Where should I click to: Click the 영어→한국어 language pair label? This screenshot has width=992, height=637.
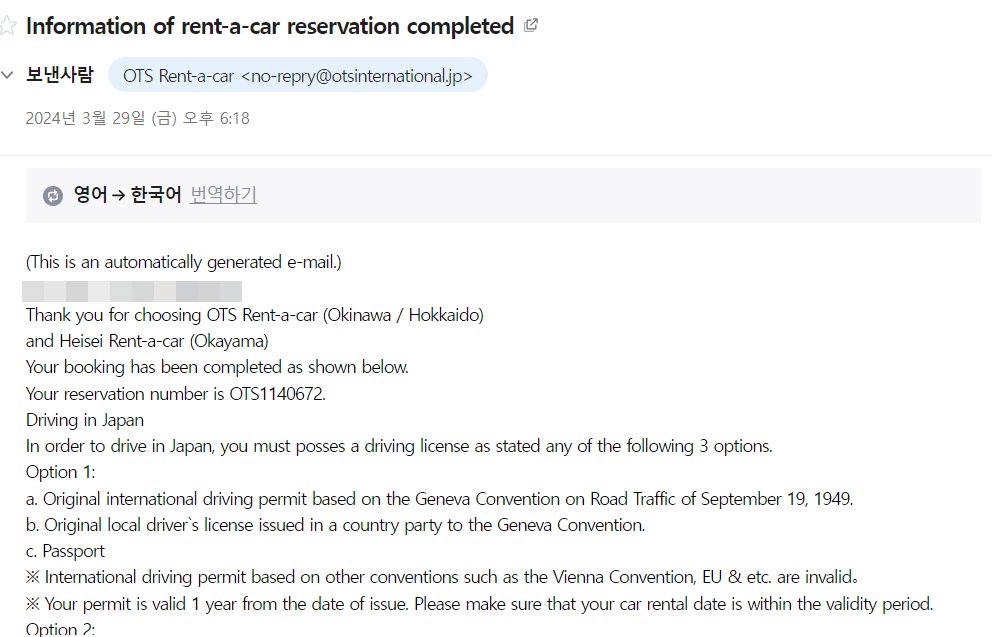point(127,195)
